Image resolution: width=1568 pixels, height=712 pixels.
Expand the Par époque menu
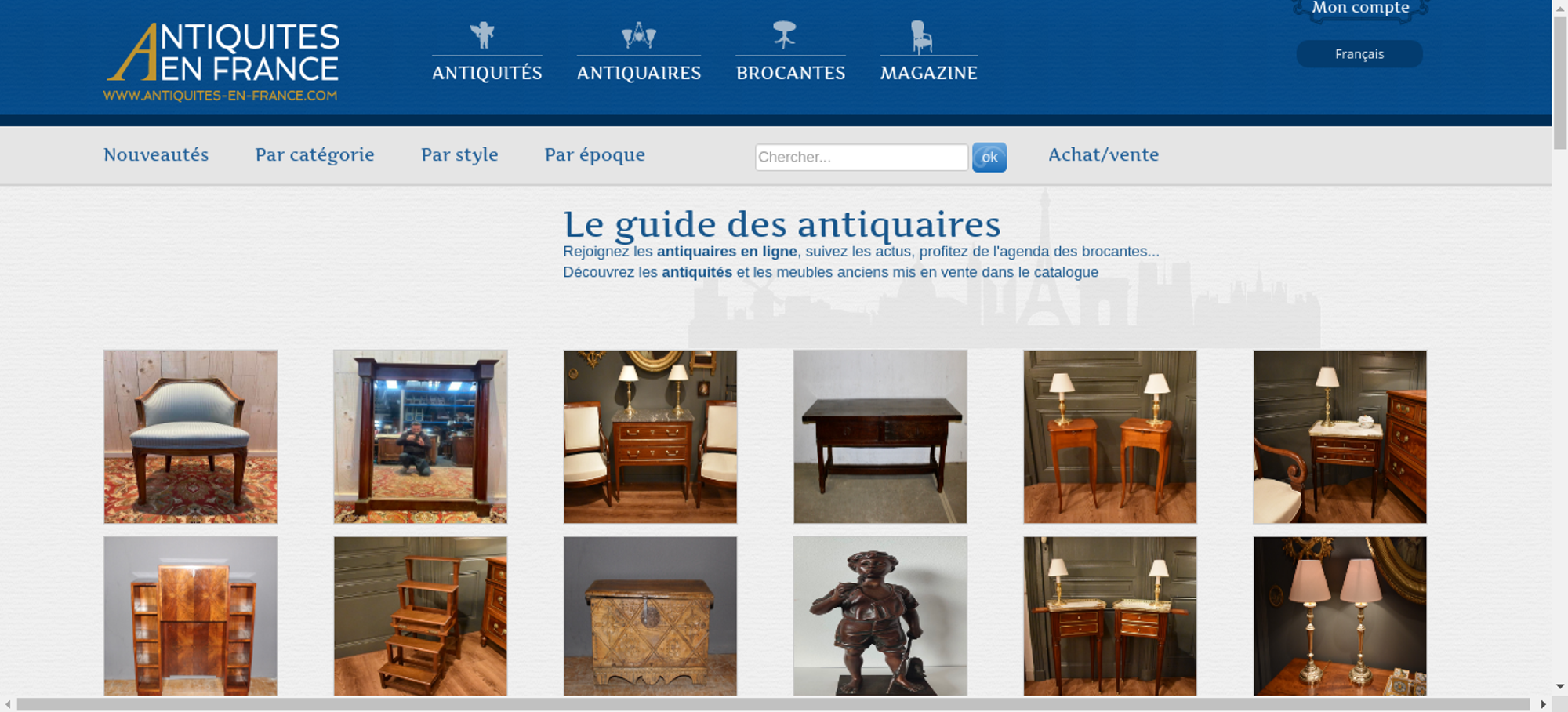click(x=594, y=154)
